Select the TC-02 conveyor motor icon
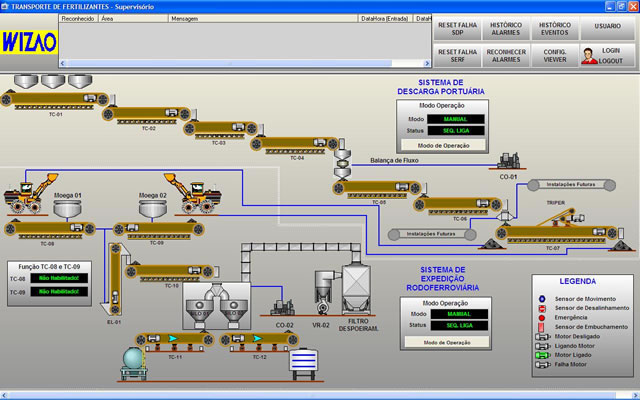Screen dimensions: 640x400 (x=171, y=112)
